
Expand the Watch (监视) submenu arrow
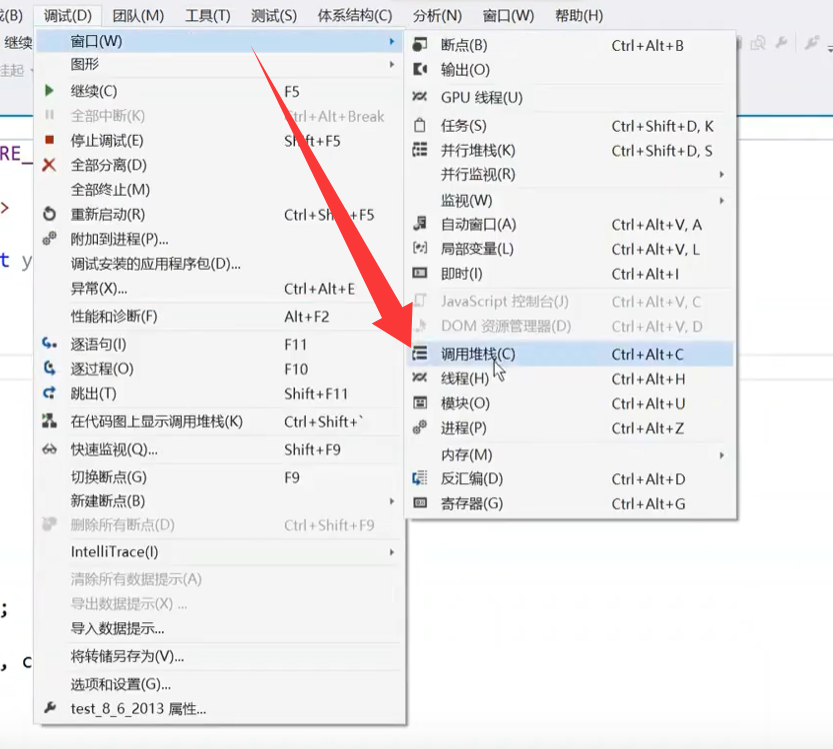(x=725, y=200)
